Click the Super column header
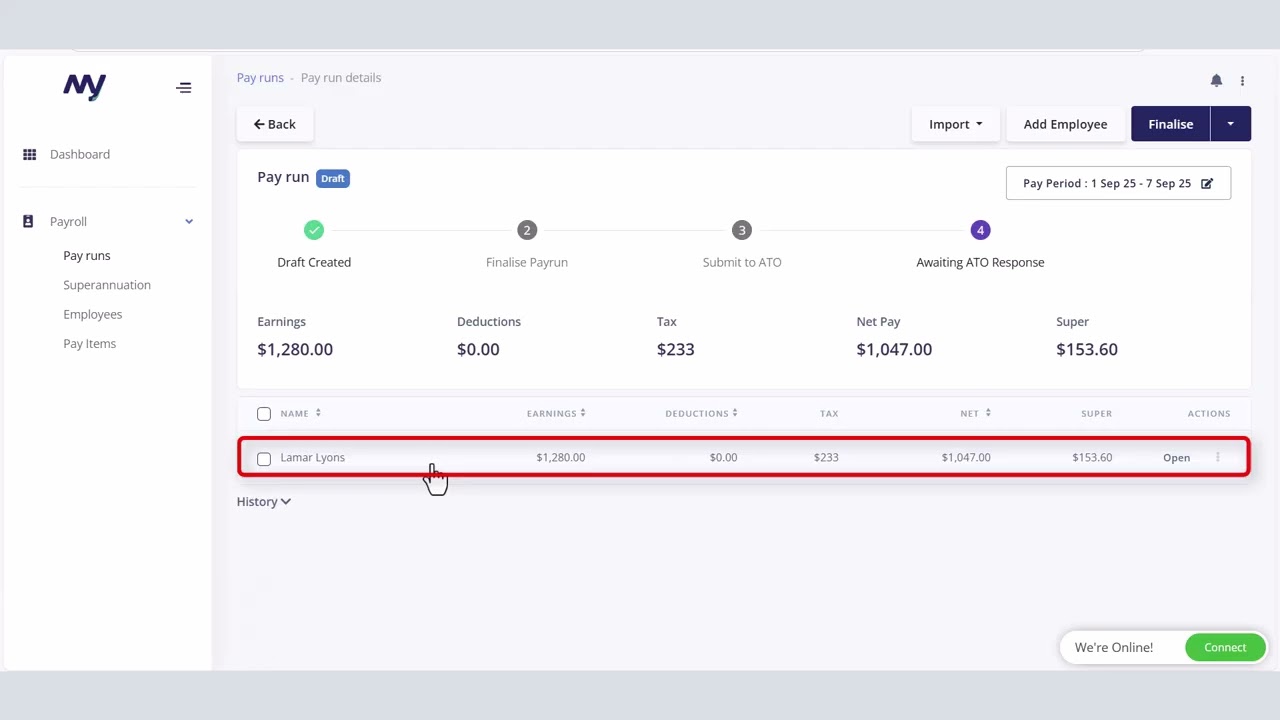 tap(1096, 413)
